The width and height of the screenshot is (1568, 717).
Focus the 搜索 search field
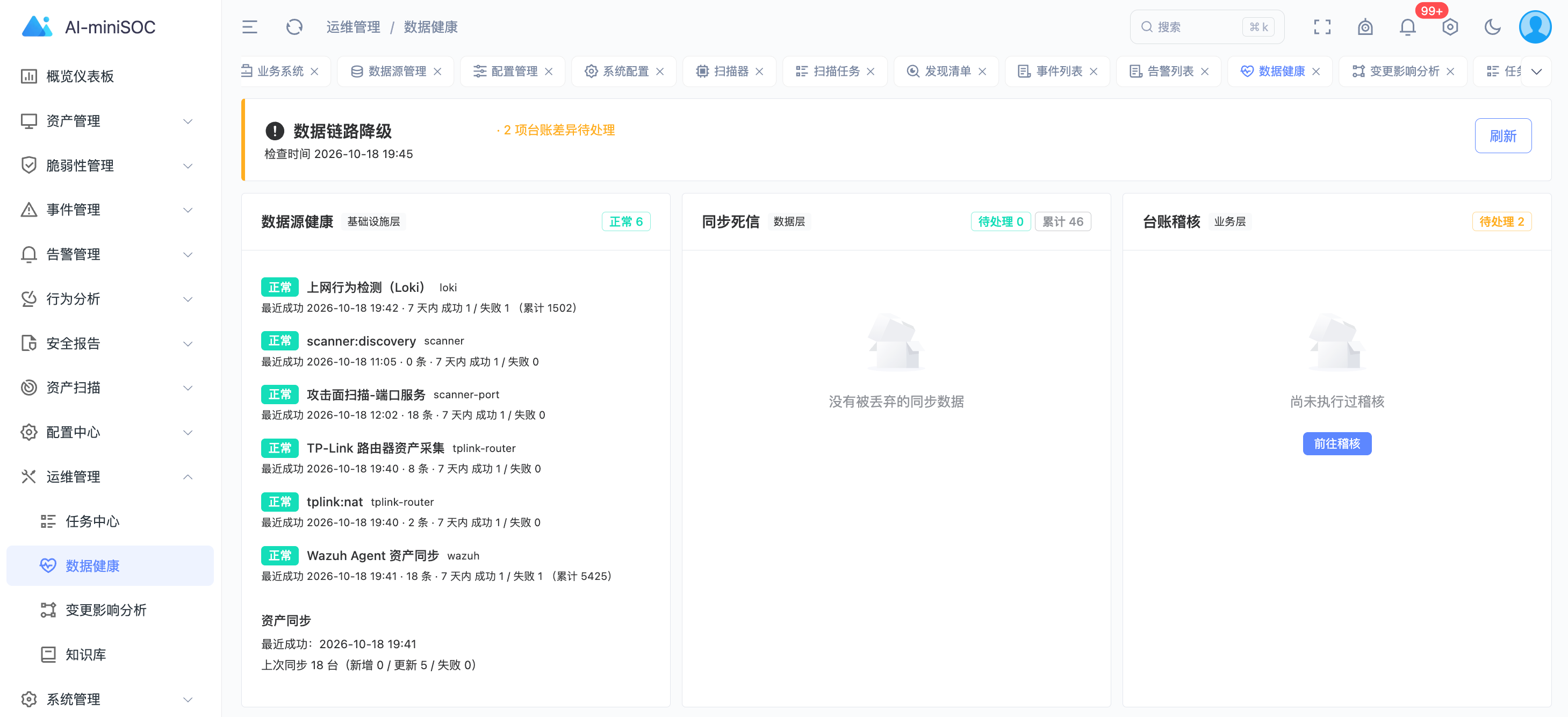point(1206,27)
